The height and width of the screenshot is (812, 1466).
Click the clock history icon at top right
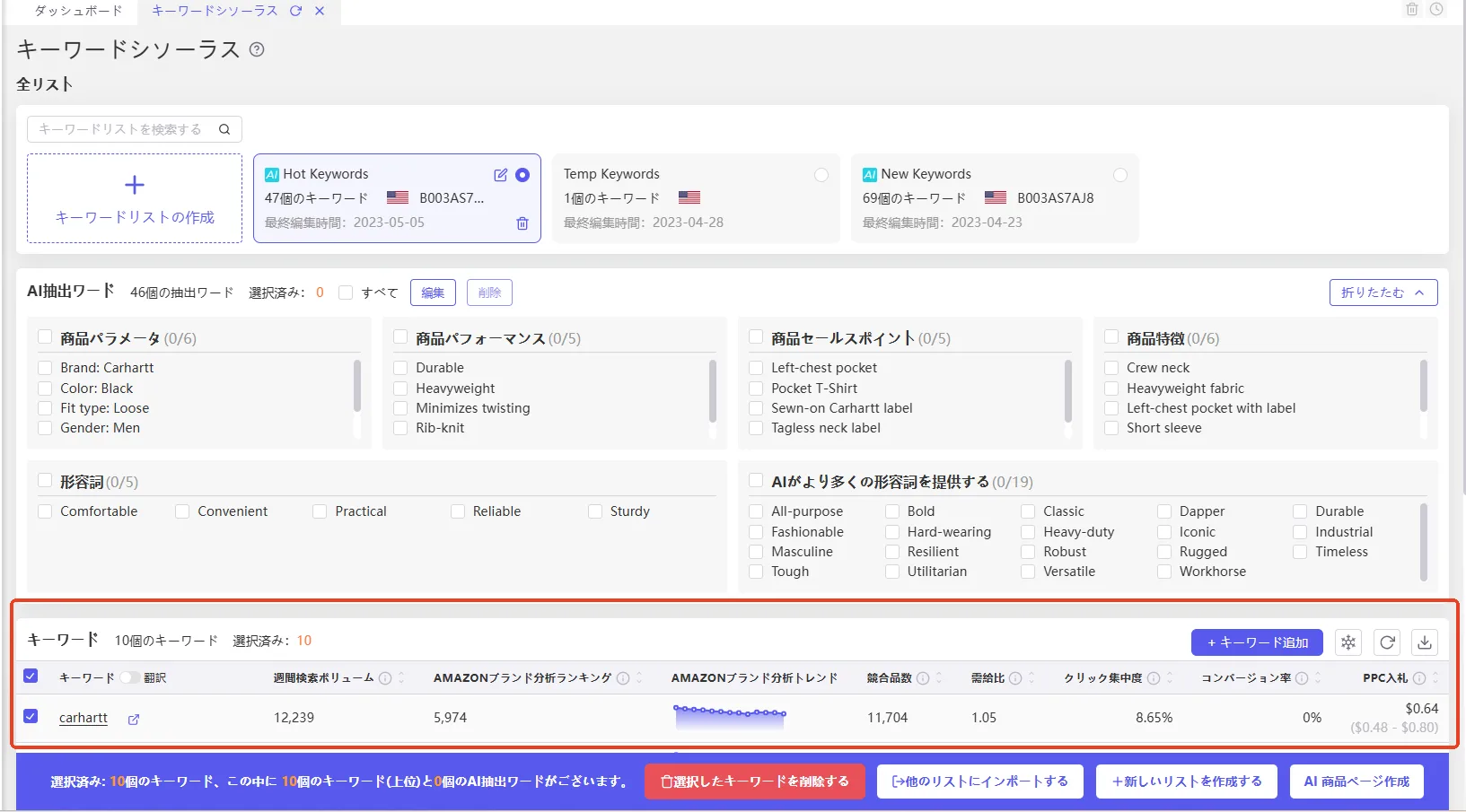click(x=1436, y=9)
